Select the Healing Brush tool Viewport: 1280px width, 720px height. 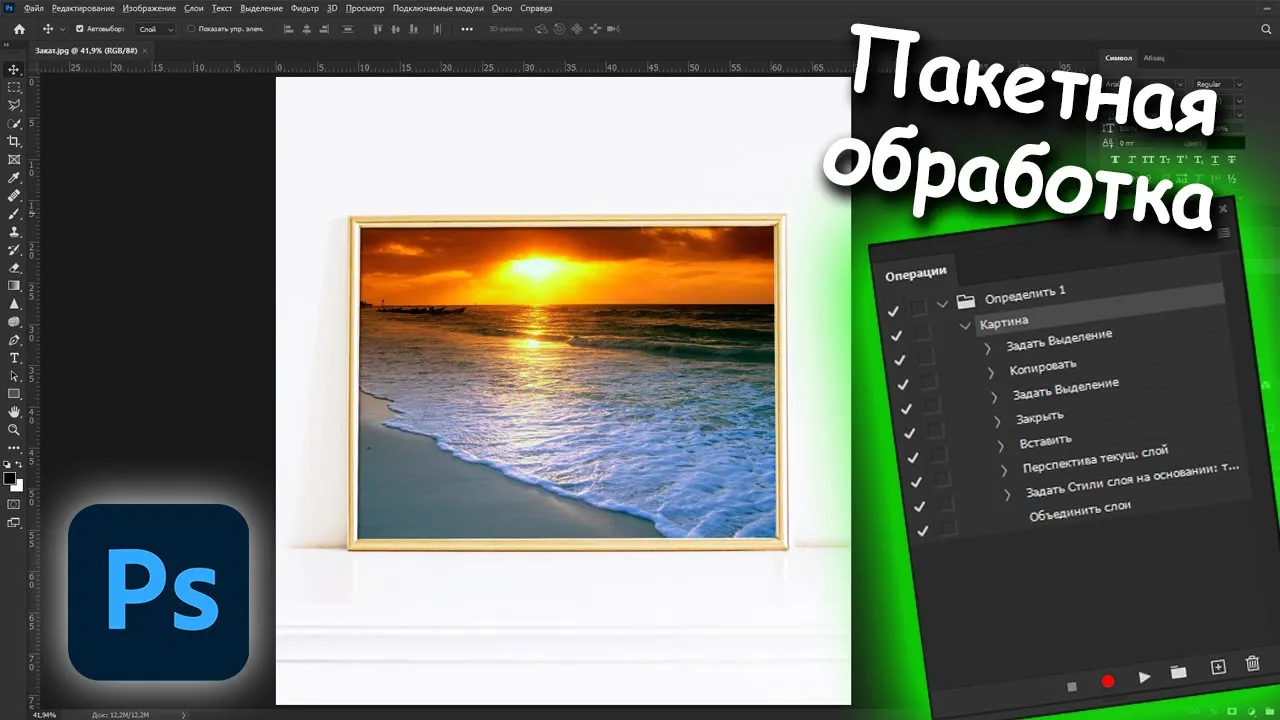tap(14, 196)
